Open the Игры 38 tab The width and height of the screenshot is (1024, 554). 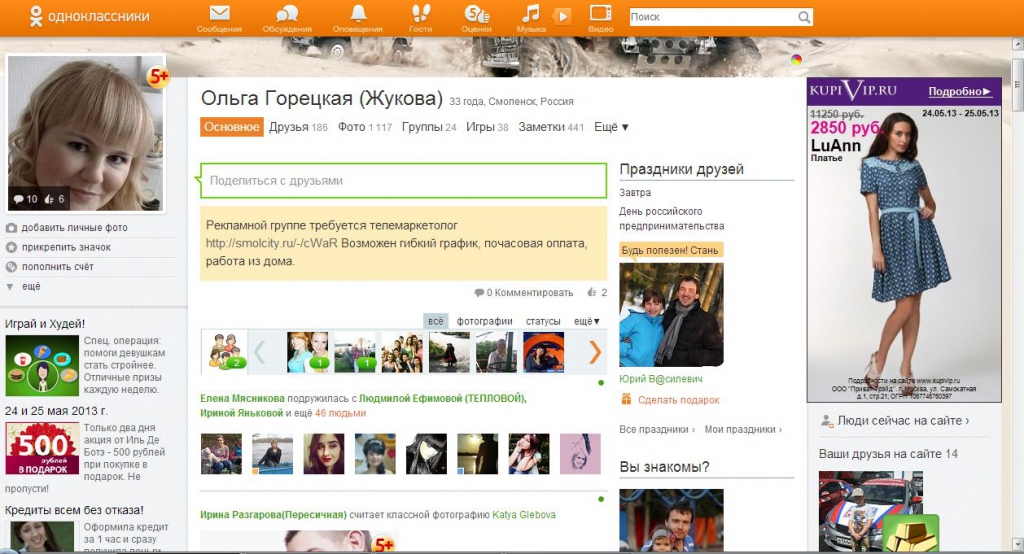click(487, 127)
